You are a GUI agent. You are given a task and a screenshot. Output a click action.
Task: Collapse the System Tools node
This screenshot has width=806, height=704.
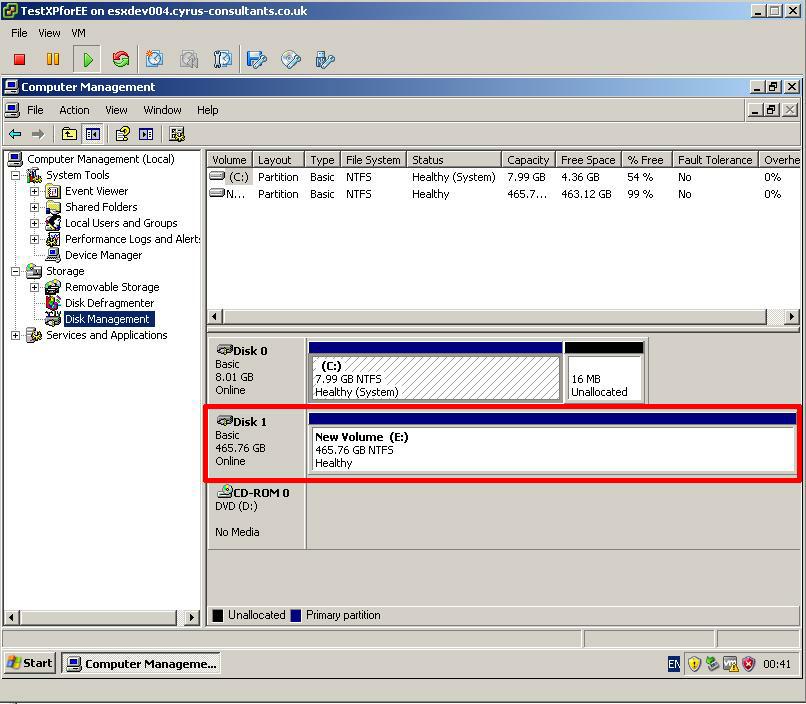(16, 175)
